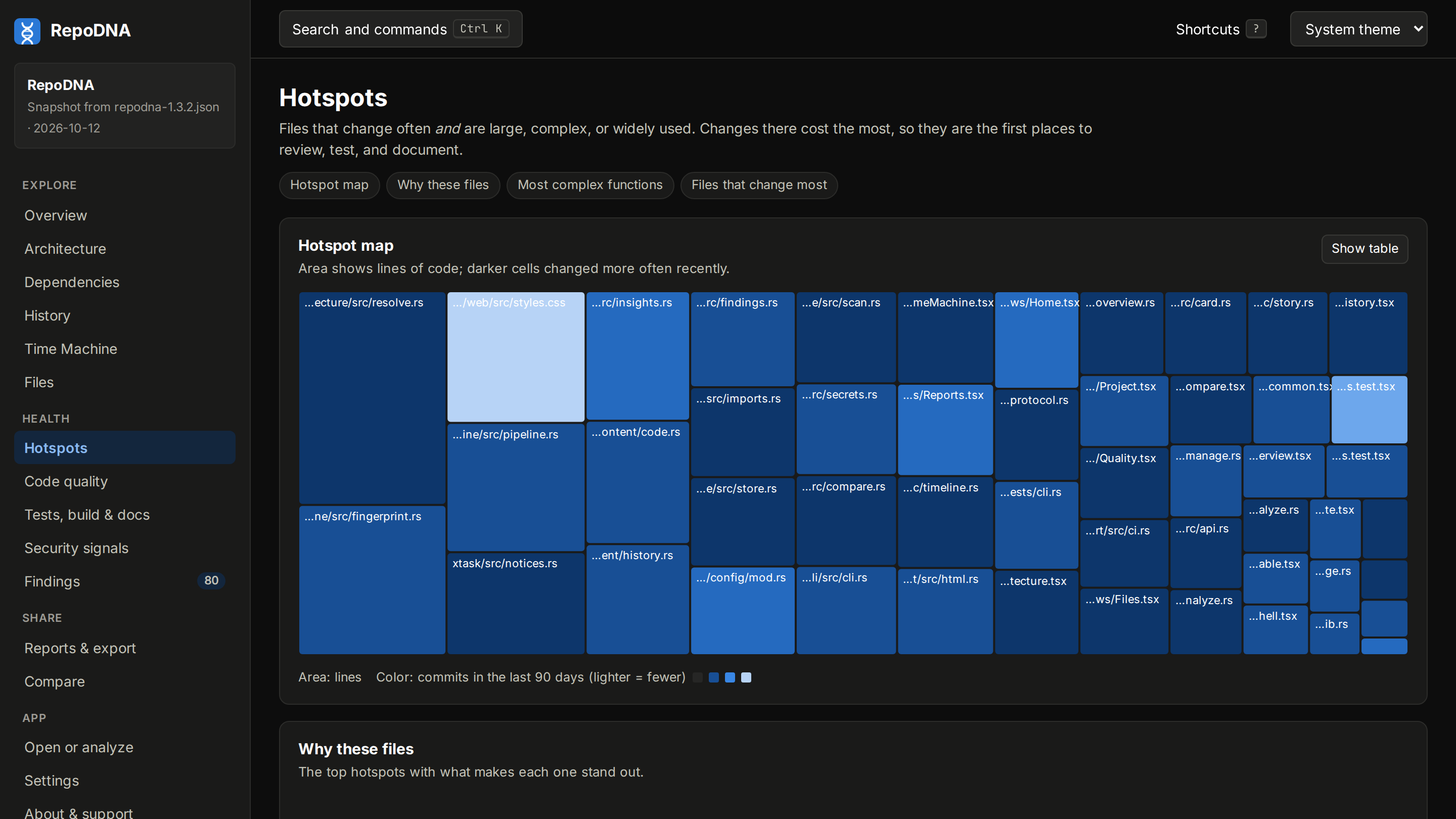Select Hotspots in Health section

coord(124,447)
